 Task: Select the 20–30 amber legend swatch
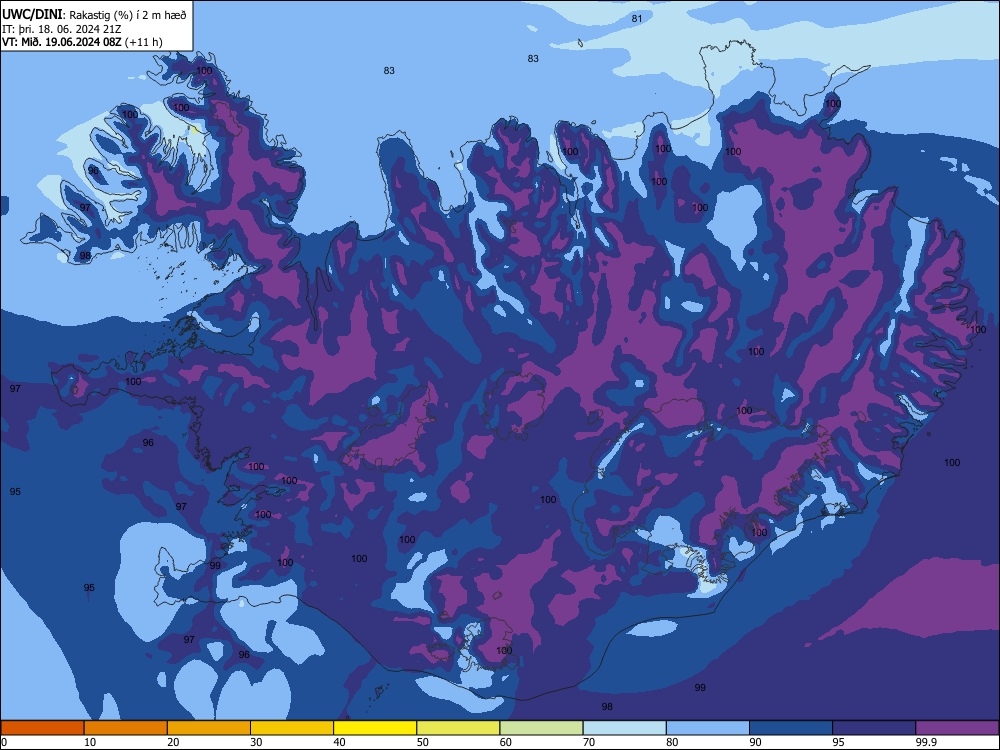pos(209,728)
